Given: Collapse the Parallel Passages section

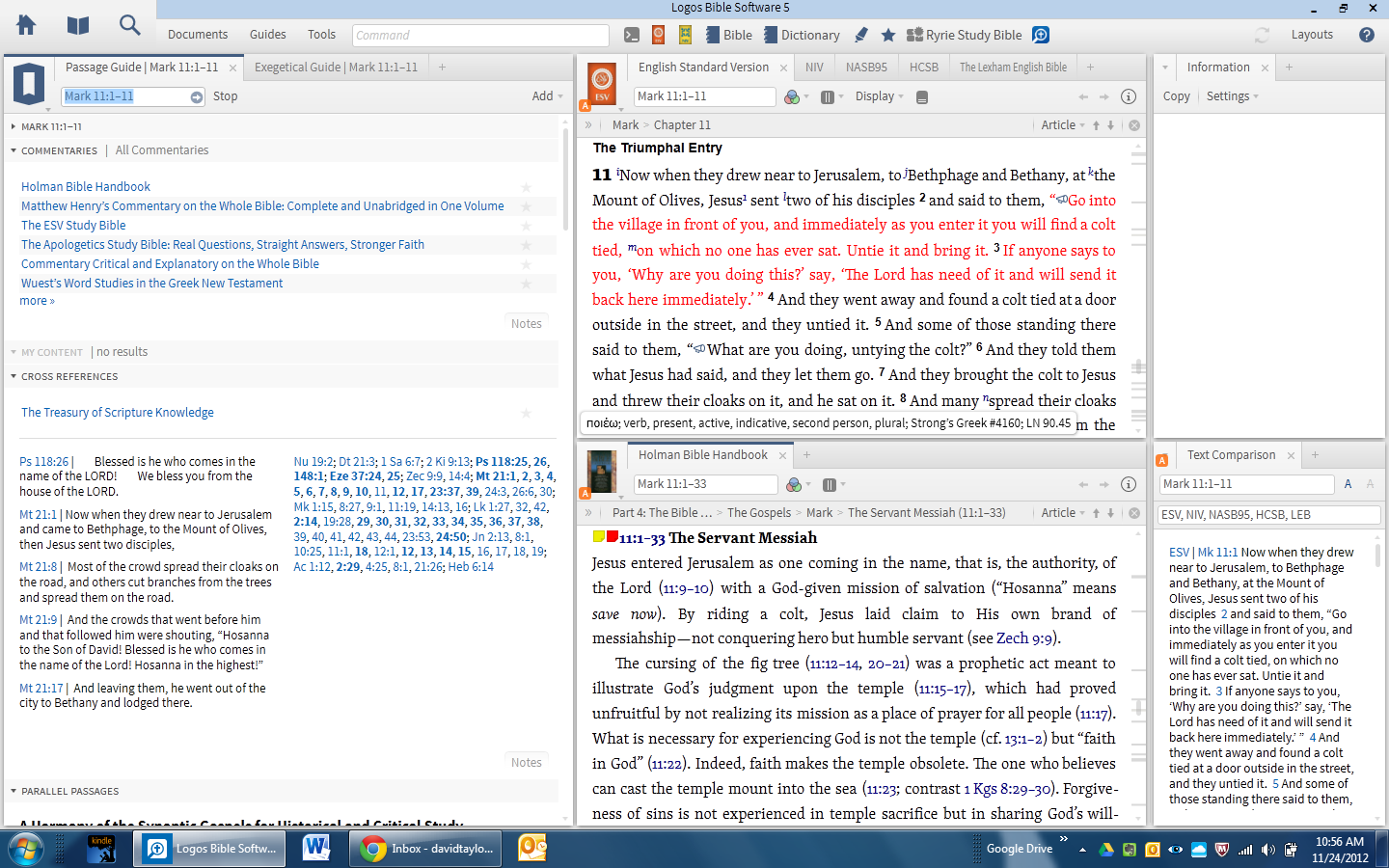Looking at the screenshot, I should pos(14,792).
